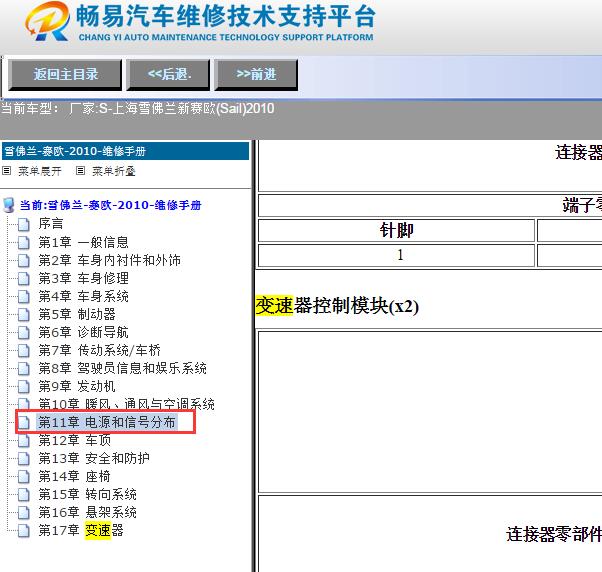Go back with <<后退 button
The height and width of the screenshot is (572, 602).
tap(168, 74)
